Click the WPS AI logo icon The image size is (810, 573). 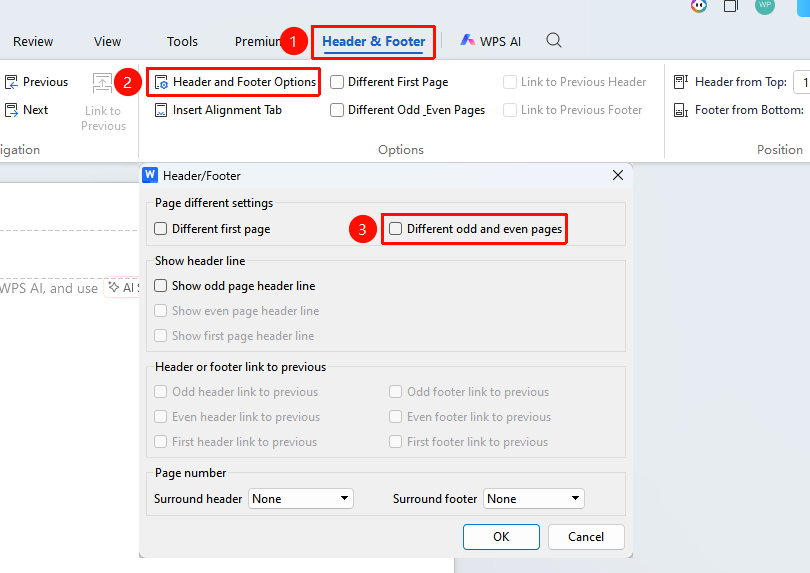468,40
